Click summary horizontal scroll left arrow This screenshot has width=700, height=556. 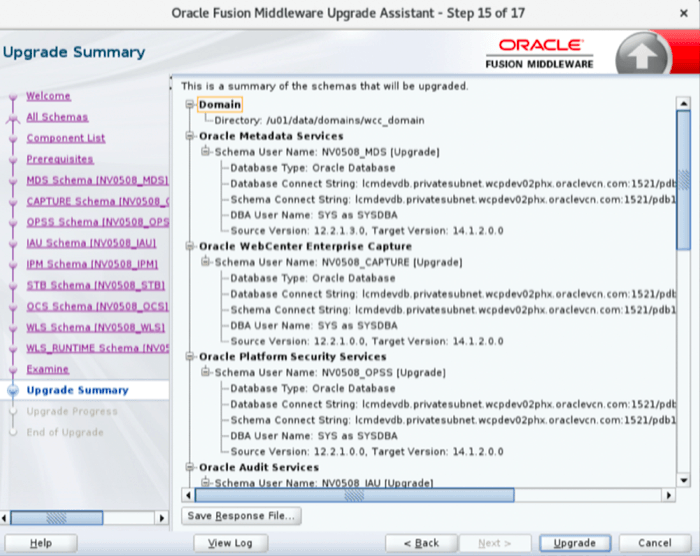(x=188, y=495)
